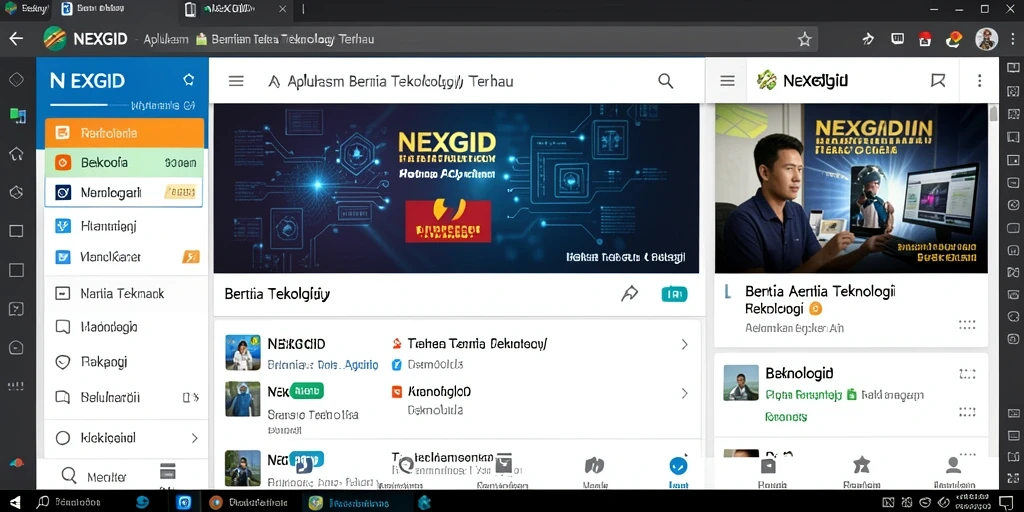The image size is (1024, 512).
Task: Open right panel NEXGADIIN article image
Action: [x=851, y=188]
